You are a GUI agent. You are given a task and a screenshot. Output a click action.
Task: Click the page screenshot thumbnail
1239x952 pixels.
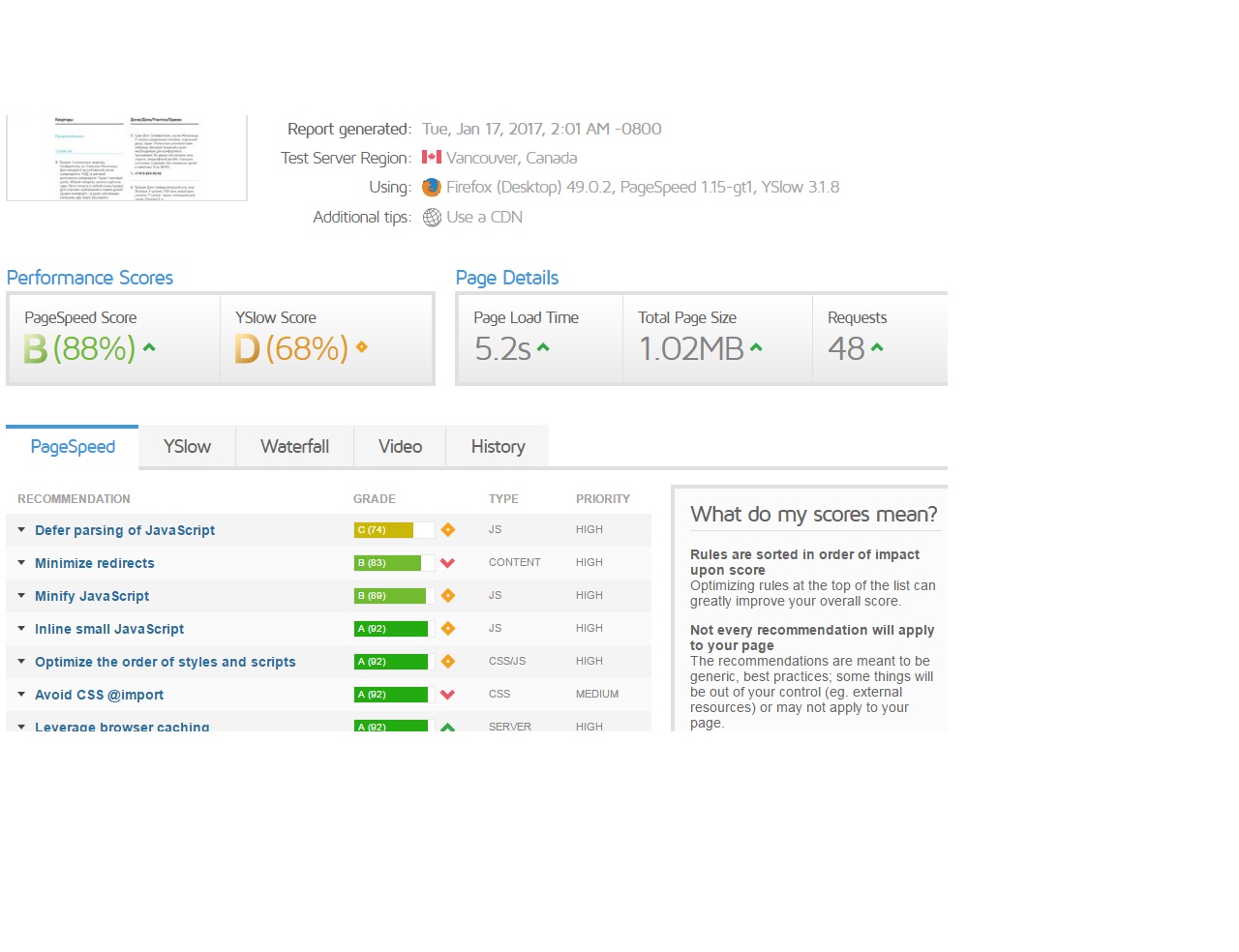127,158
